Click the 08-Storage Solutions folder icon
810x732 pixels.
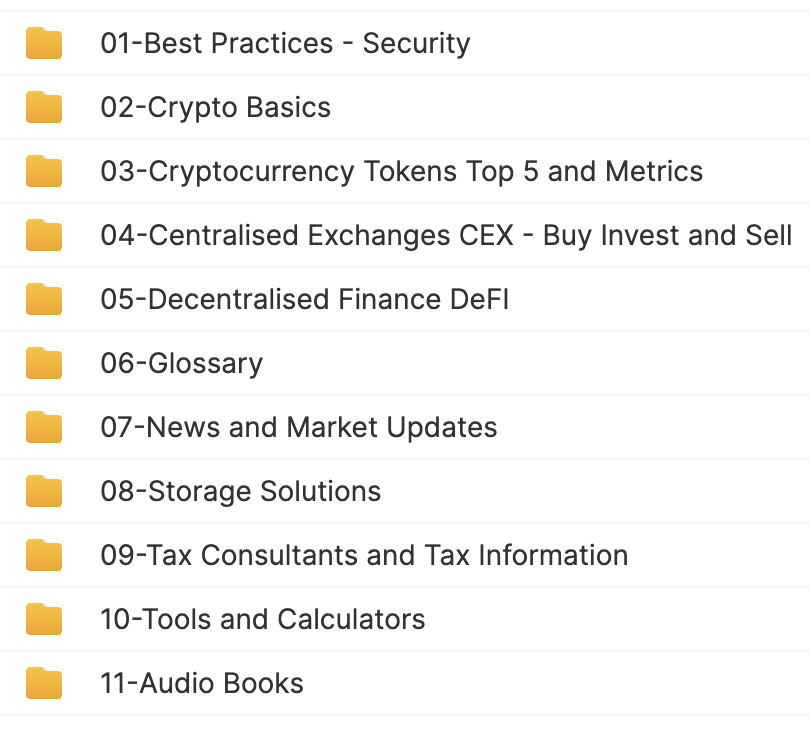[44, 492]
